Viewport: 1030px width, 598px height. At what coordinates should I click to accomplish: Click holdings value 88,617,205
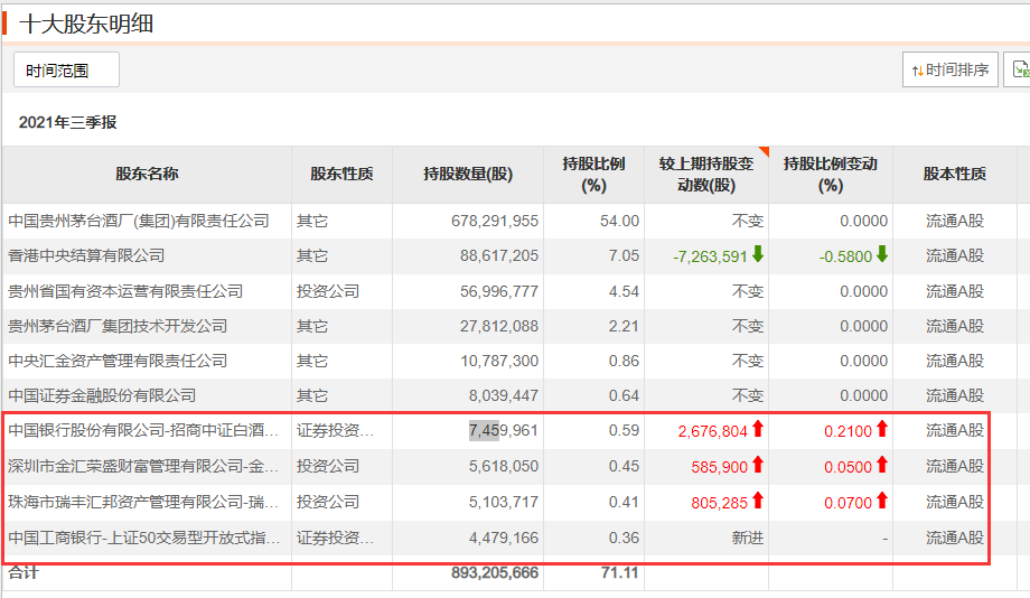click(x=499, y=256)
